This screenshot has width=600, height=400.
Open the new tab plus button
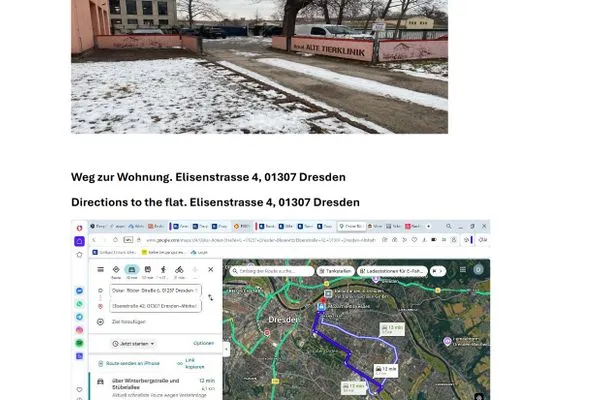[429, 226]
